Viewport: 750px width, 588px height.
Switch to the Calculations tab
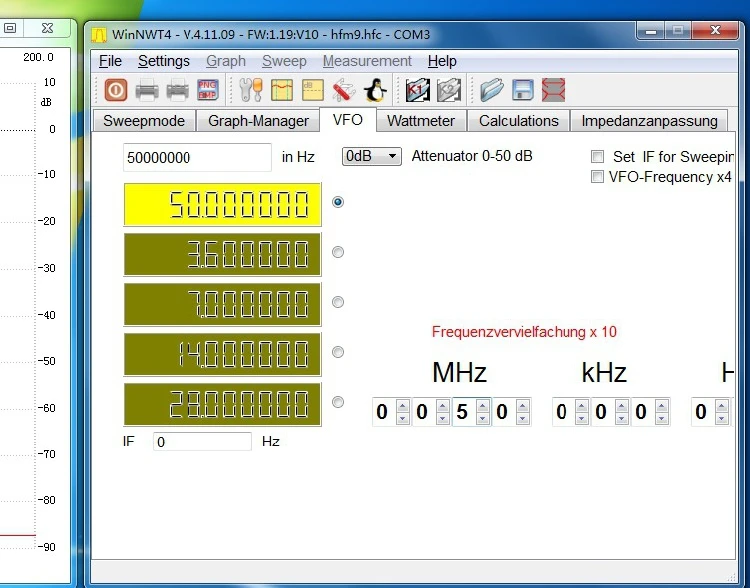click(518, 121)
